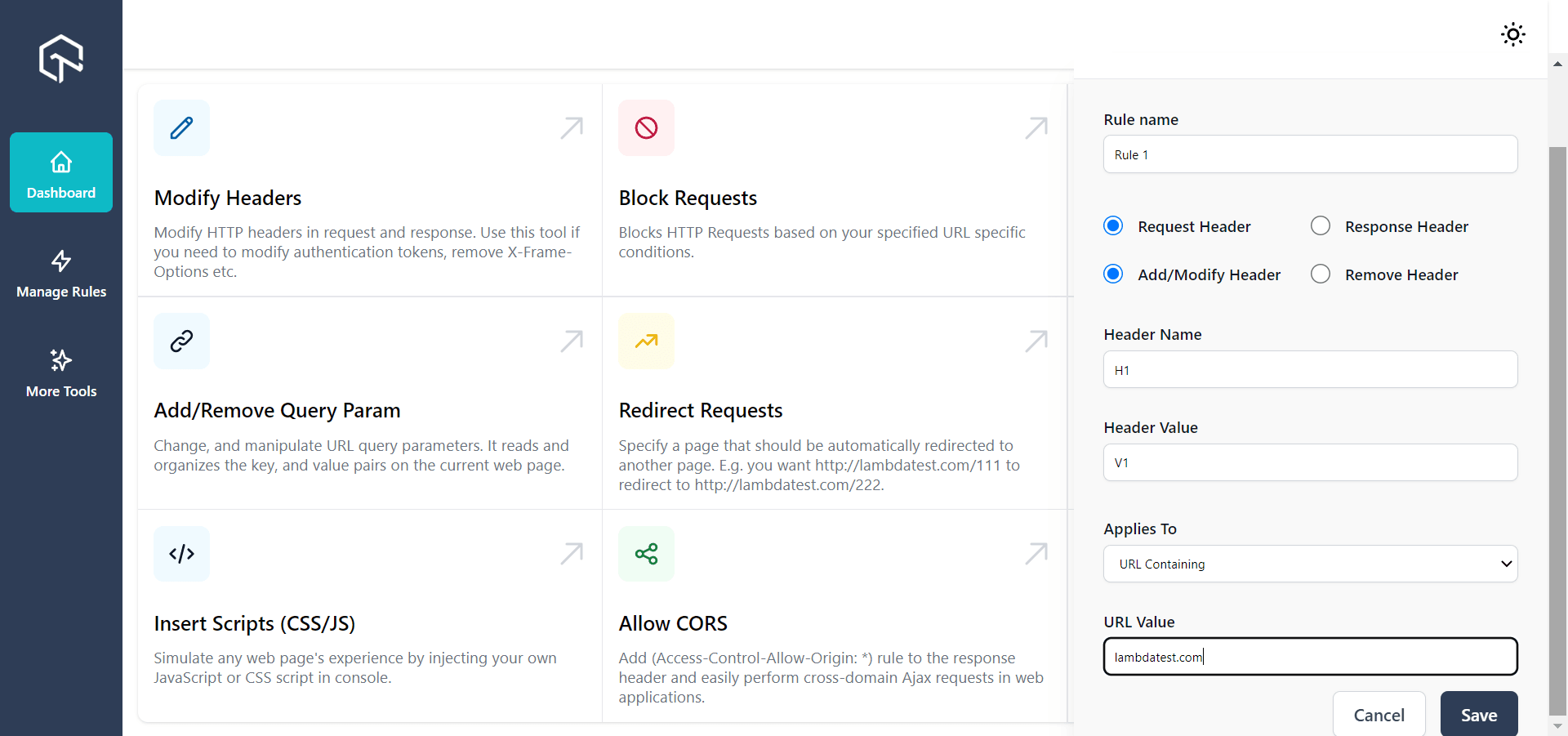Open More Tools in sidebar

click(x=61, y=373)
